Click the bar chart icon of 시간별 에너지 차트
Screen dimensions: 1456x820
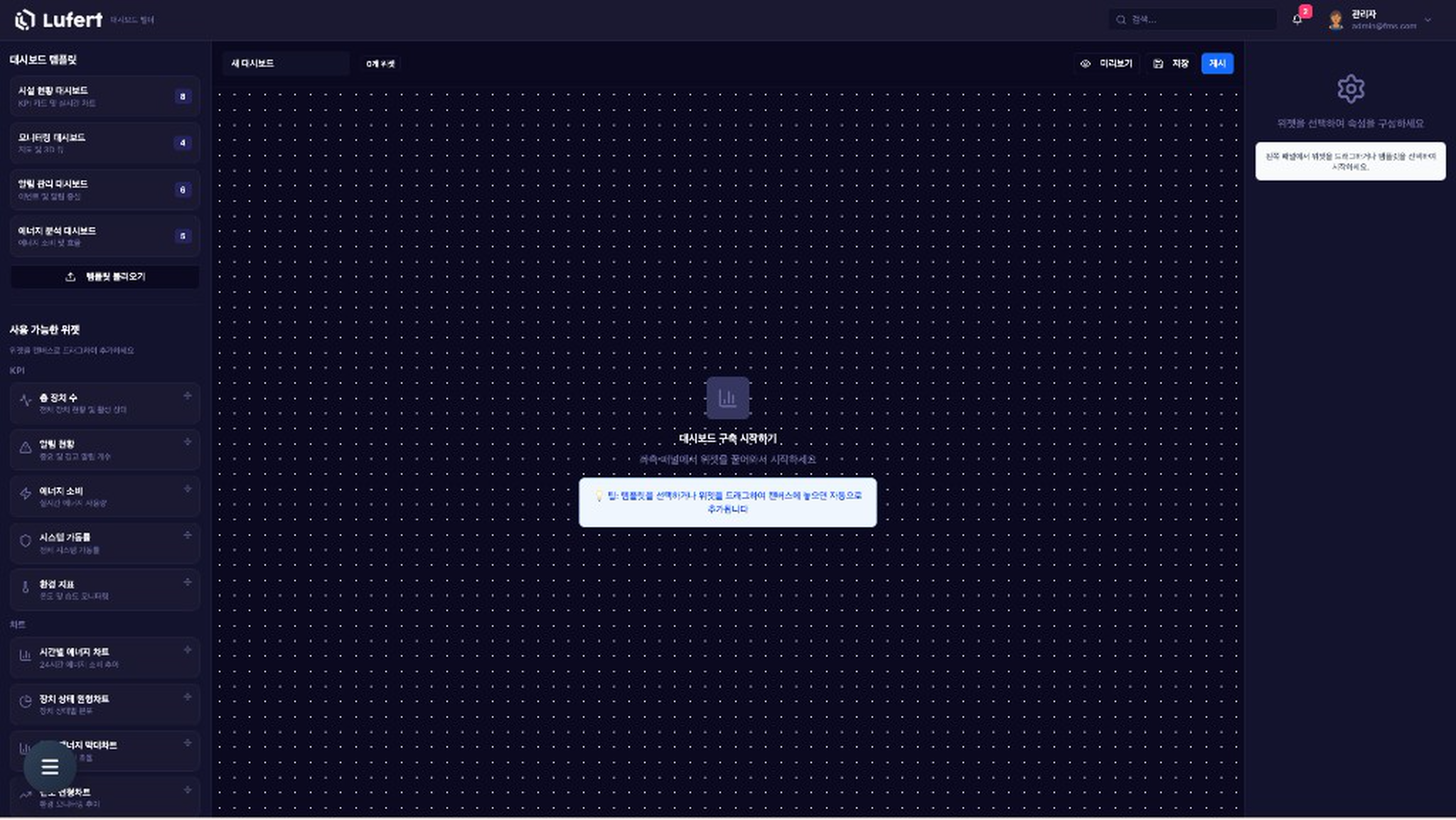pos(26,655)
